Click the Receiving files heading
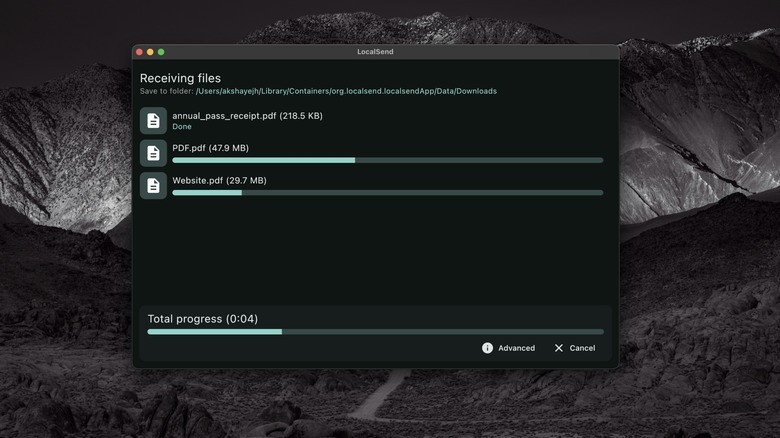Viewport: 780px width, 438px height. click(180, 78)
